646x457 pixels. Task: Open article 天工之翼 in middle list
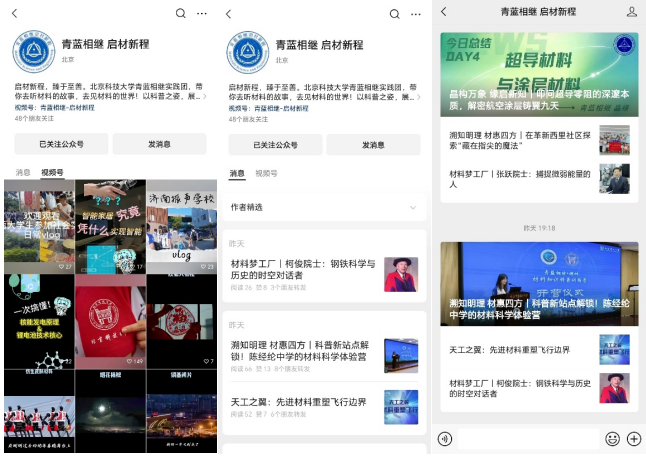(324, 407)
